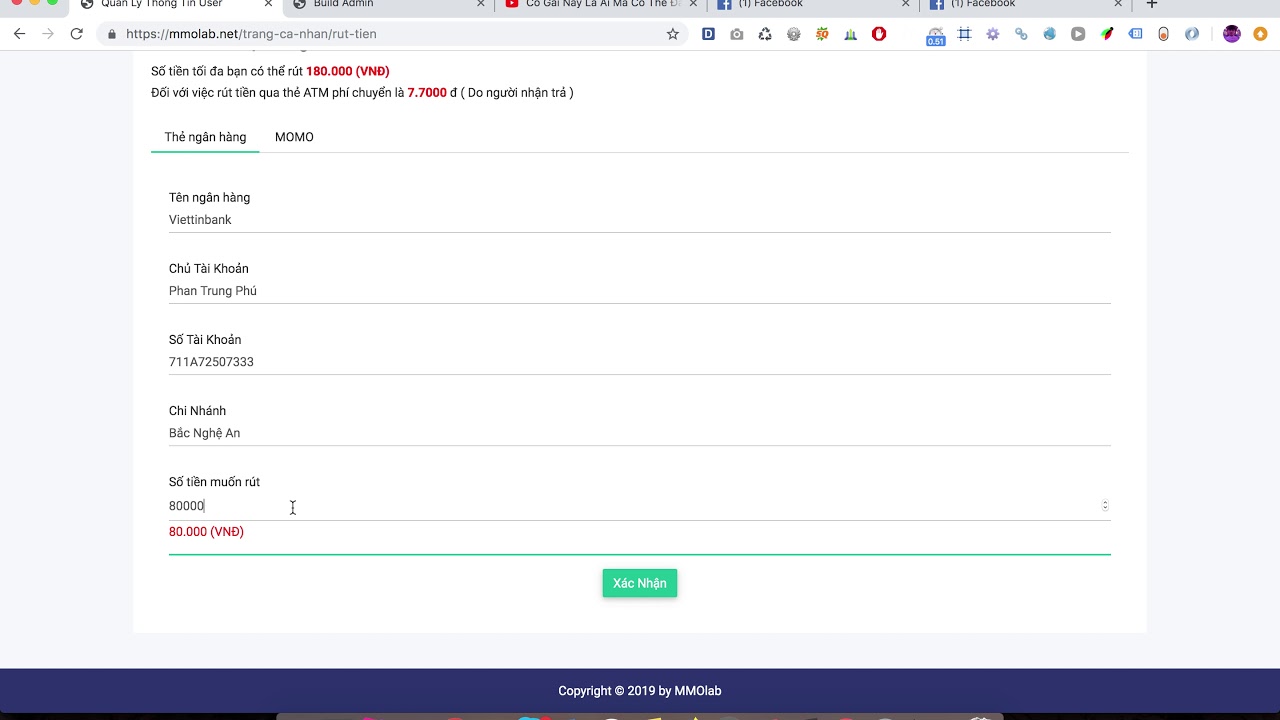
Task: Open the blue circular ring extension
Action: click(1192, 34)
